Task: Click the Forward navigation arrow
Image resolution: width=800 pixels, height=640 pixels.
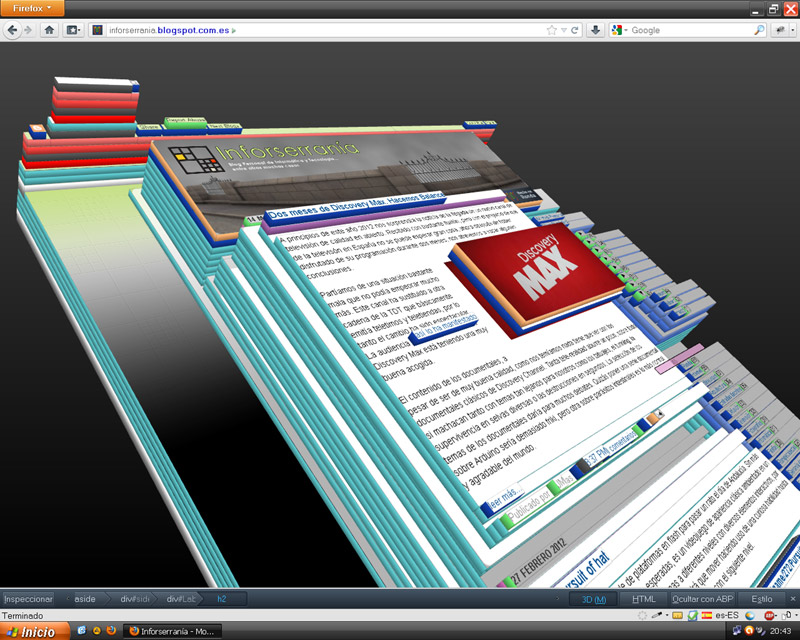Action: [28, 30]
